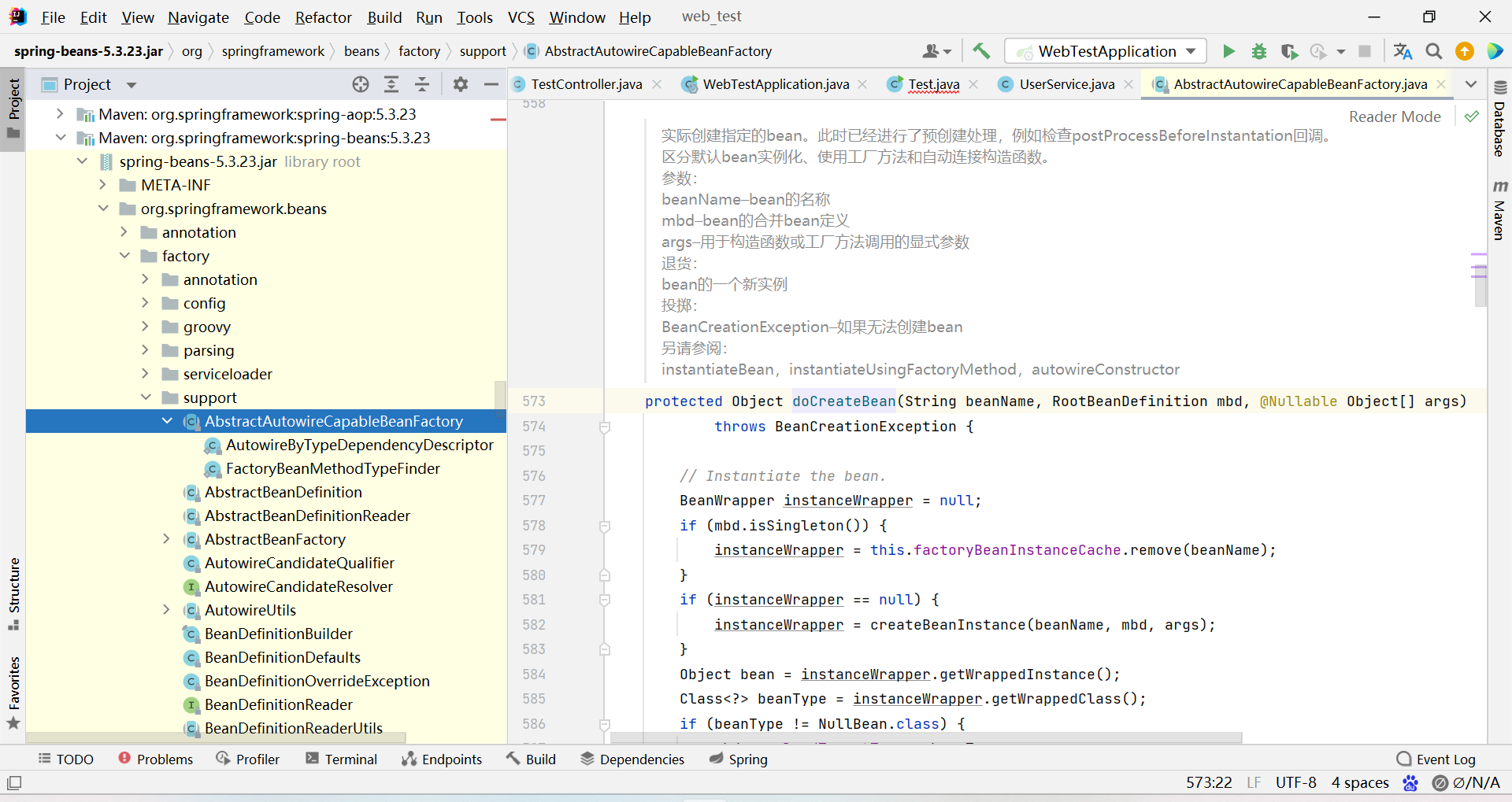Screen dimensions: 1512x802
Task: Expand the groovy package folder
Action: (145, 327)
